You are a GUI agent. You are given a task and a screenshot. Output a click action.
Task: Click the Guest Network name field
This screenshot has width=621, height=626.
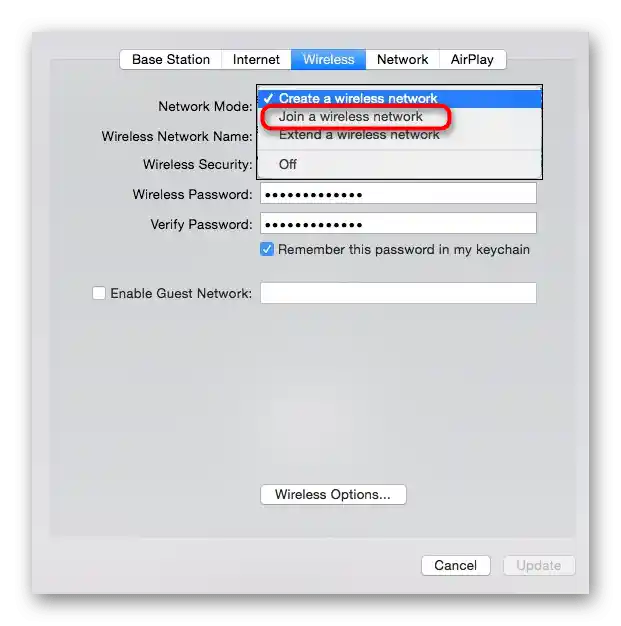pos(398,293)
